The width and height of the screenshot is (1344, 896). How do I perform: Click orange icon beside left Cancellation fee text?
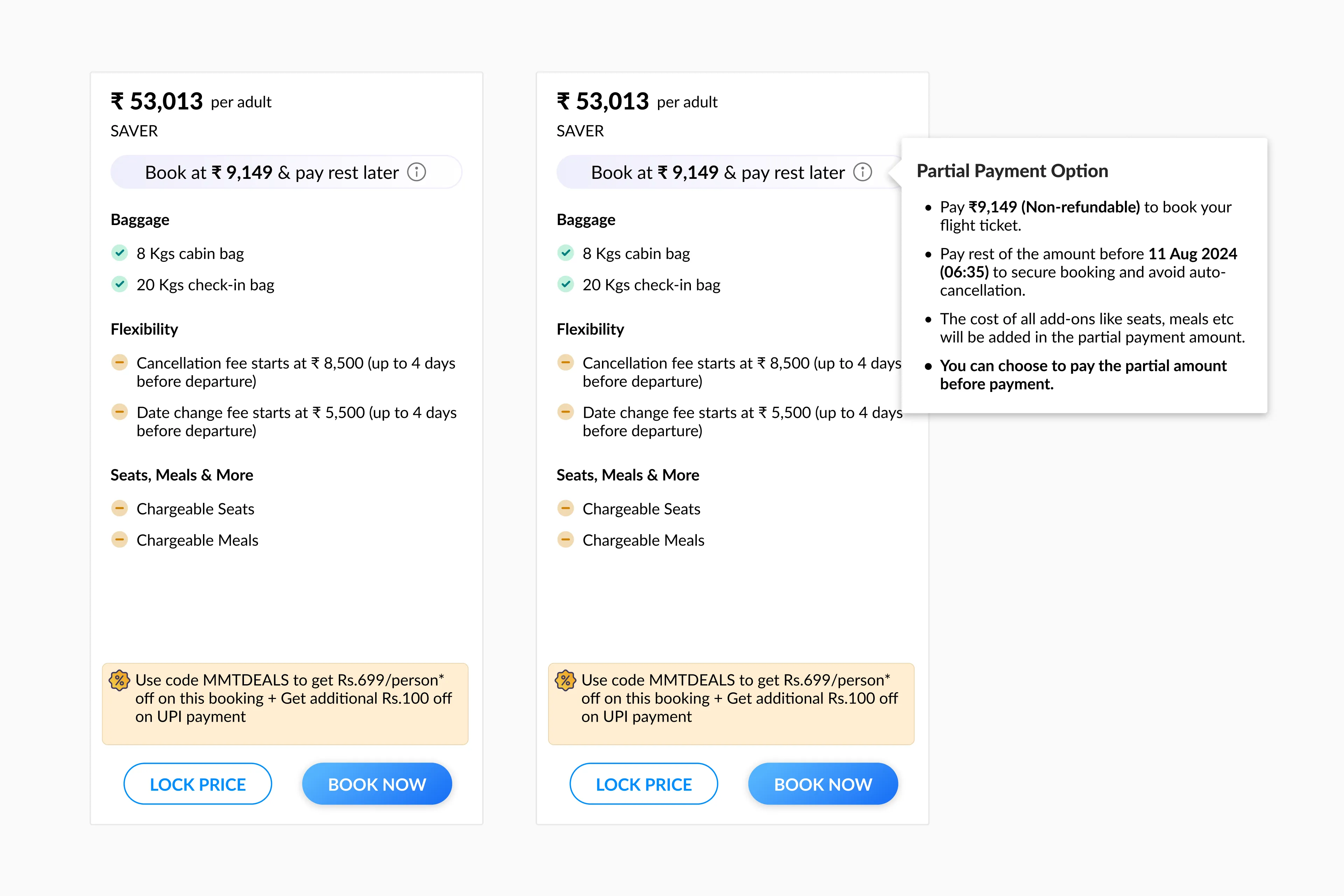coord(119,362)
